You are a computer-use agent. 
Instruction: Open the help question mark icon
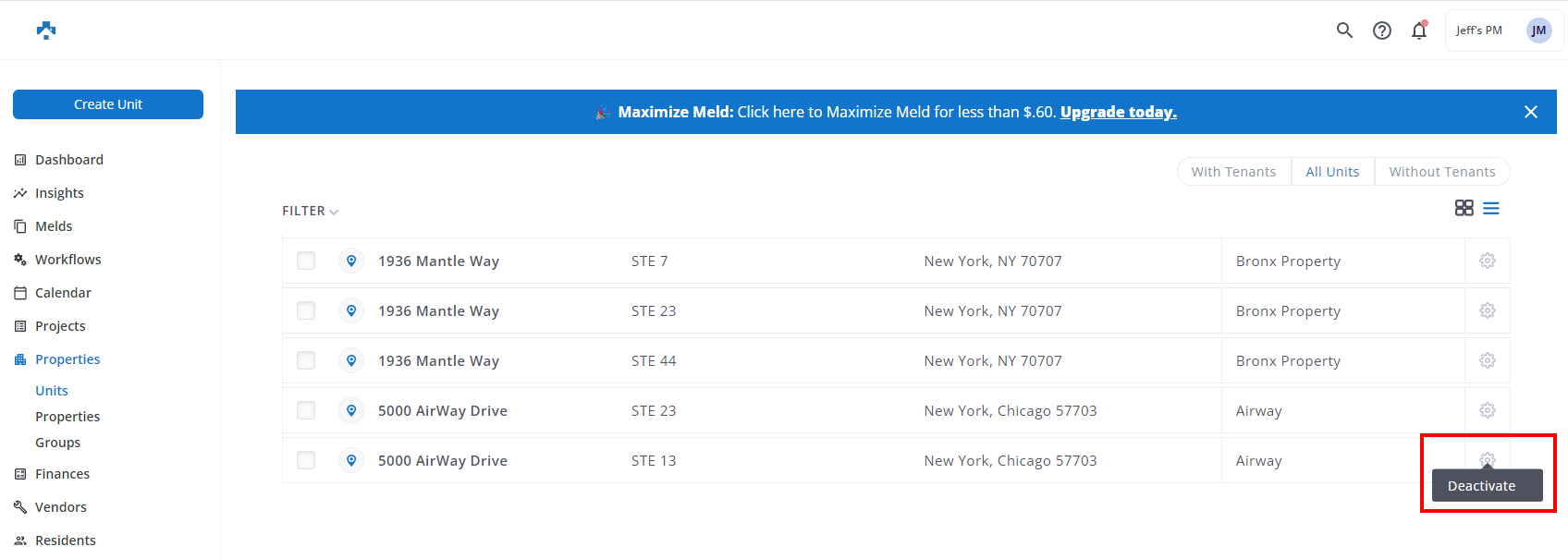pos(1382,30)
